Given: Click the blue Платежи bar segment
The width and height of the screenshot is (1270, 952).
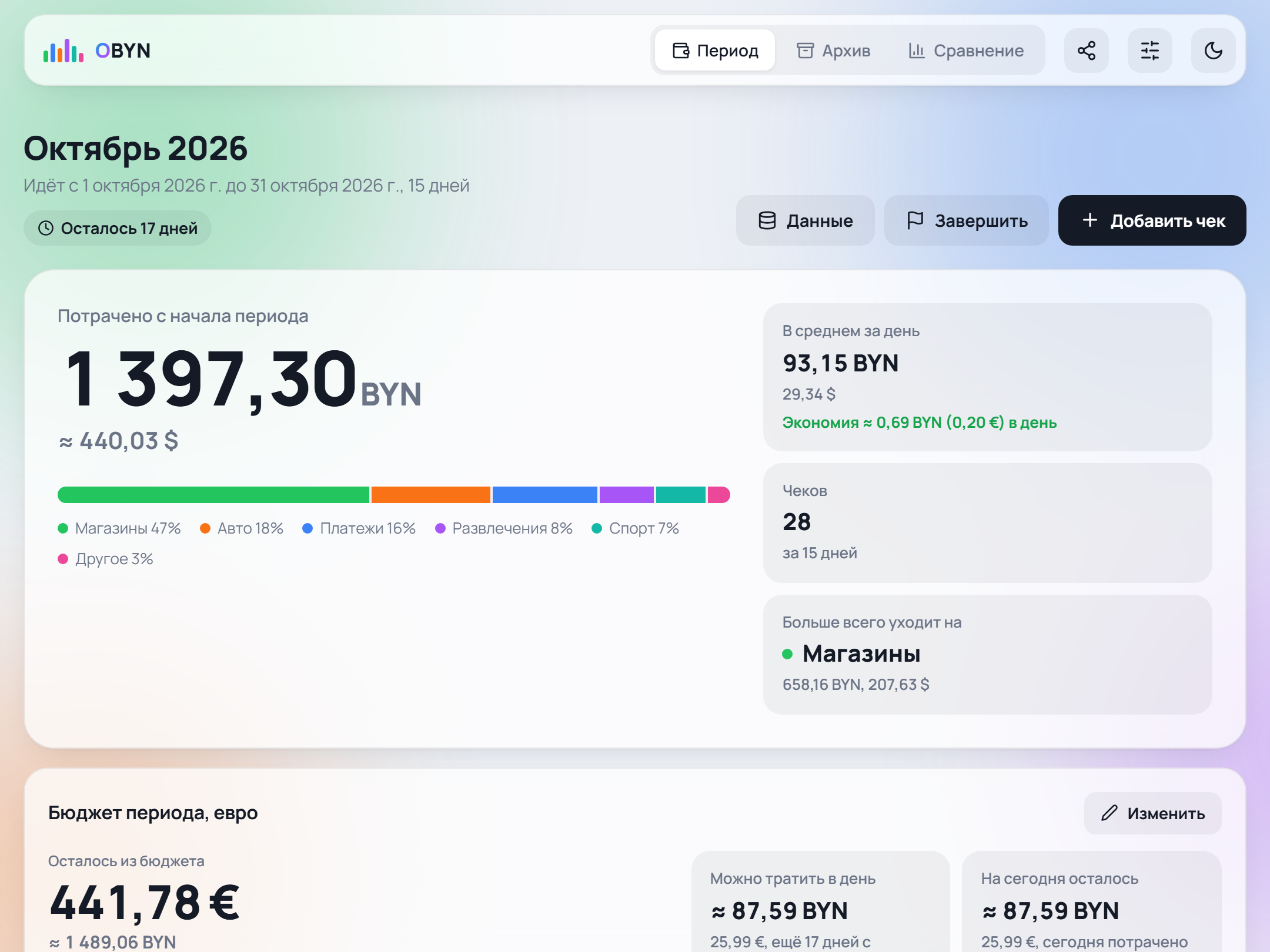Looking at the screenshot, I should coord(545,495).
